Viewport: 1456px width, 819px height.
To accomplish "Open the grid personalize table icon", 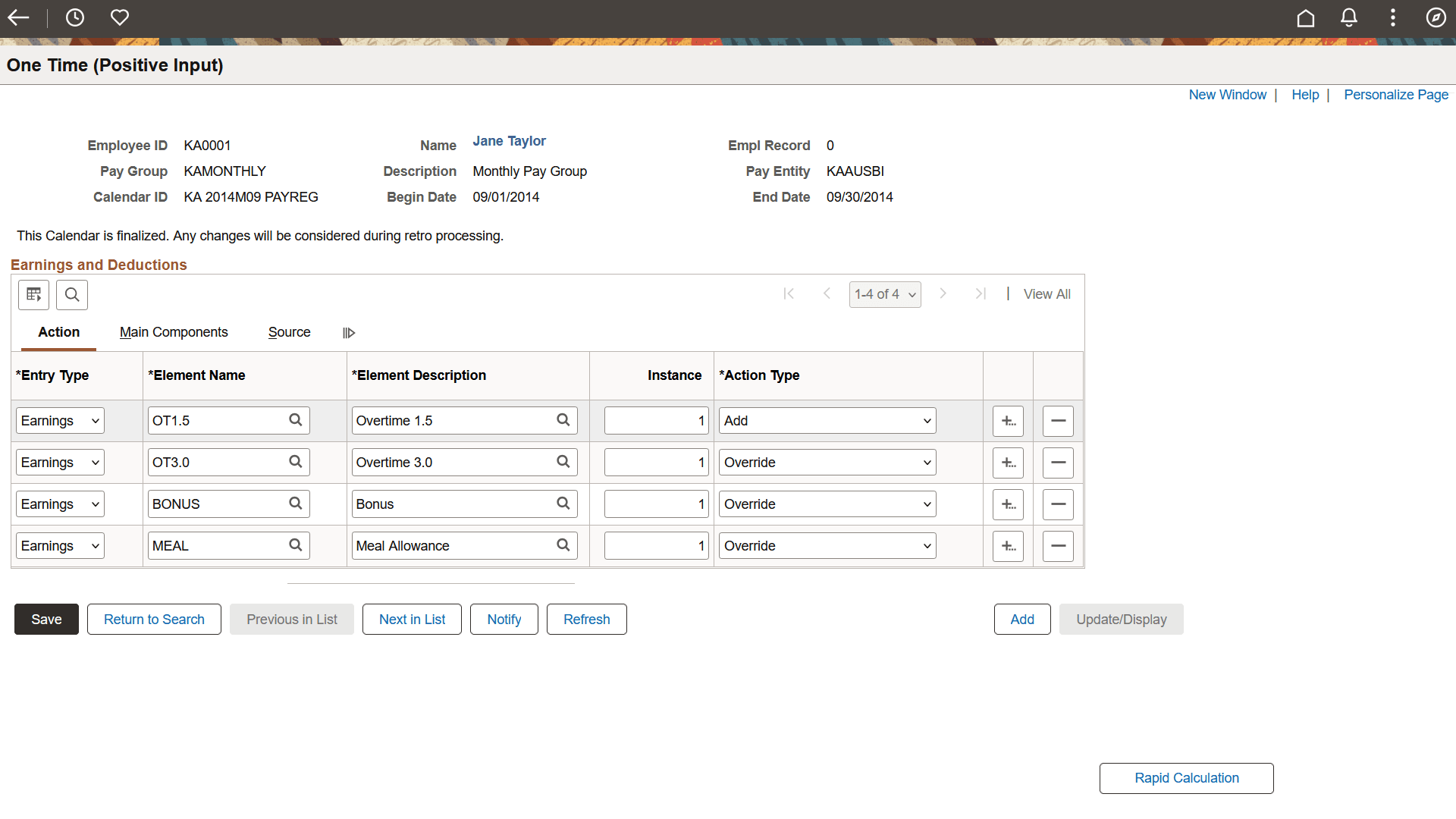I will [x=33, y=295].
